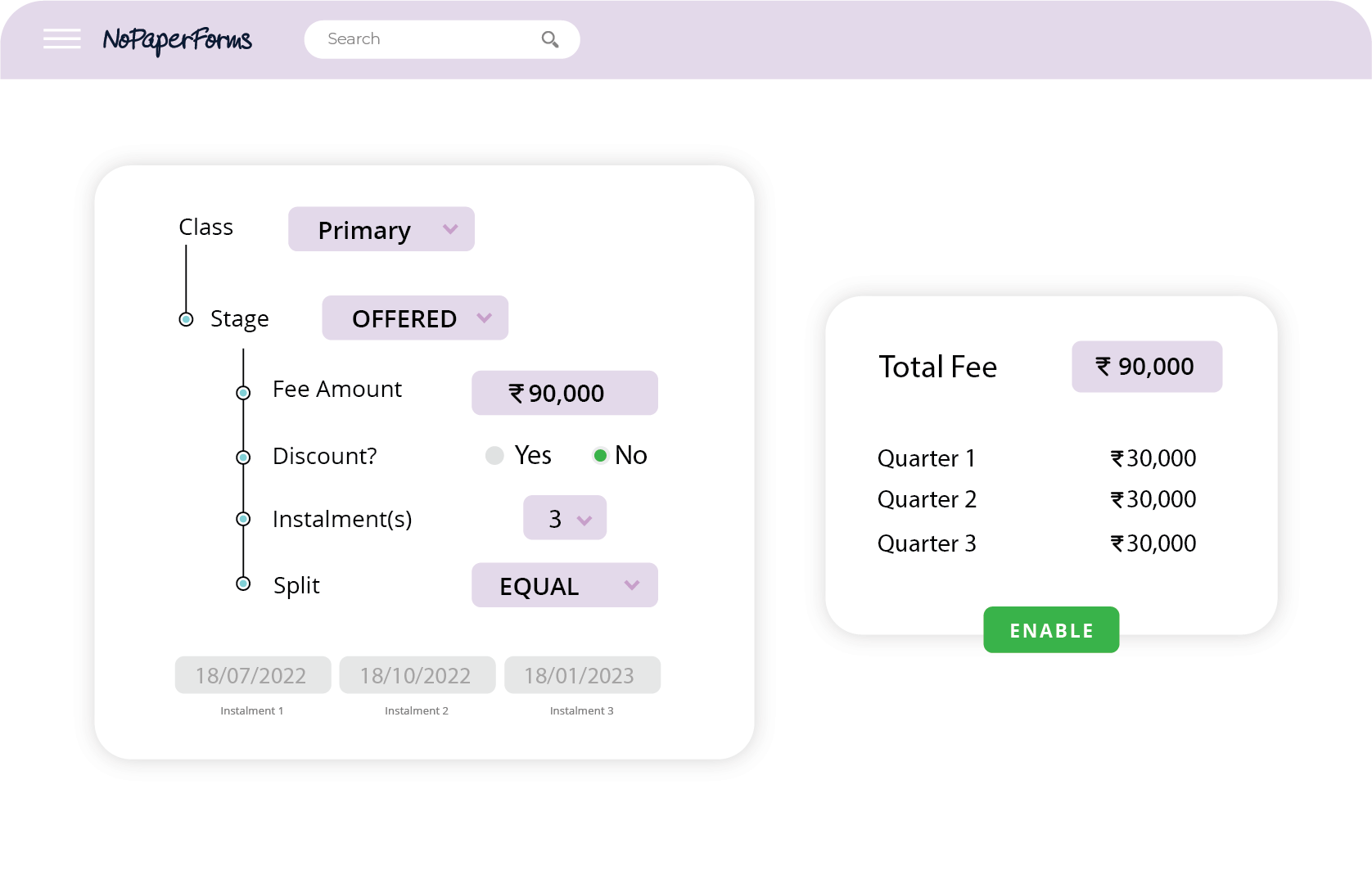Expand the Primary class dropdown
Viewport: 1372px width, 870px height.
pos(381,229)
